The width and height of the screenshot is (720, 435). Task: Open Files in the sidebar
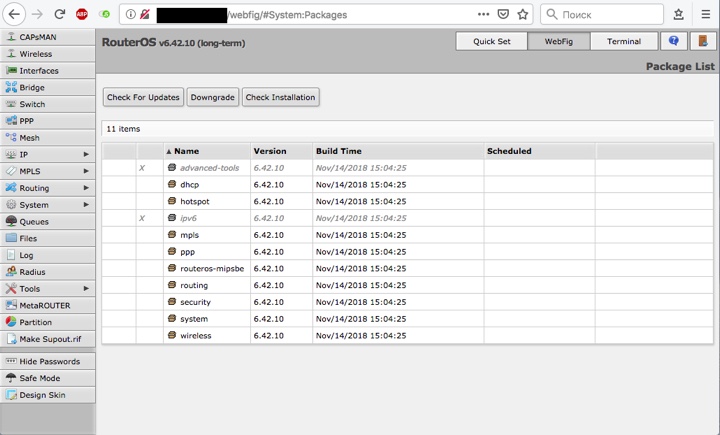[x=48, y=238]
